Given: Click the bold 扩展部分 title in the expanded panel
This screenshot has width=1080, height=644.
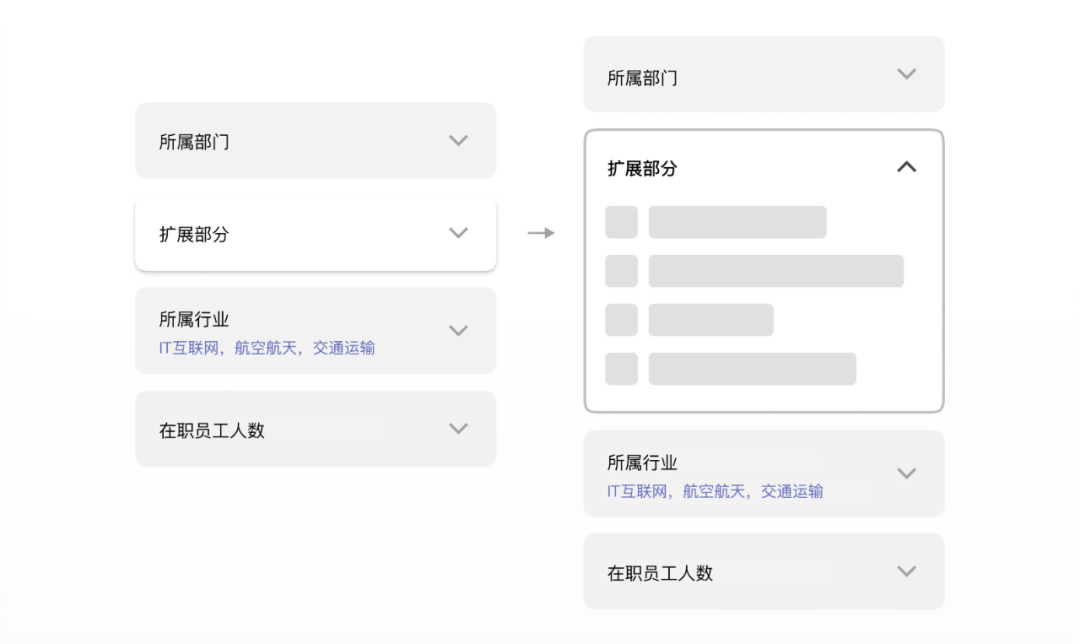Looking at the screenshot, I should point(642,168).
